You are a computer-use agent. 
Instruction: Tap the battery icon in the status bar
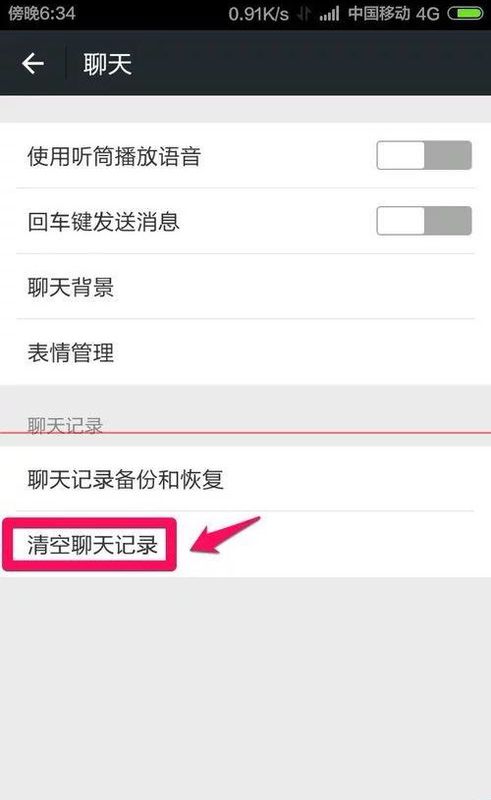pyautogui.click(x=465, y=14)
